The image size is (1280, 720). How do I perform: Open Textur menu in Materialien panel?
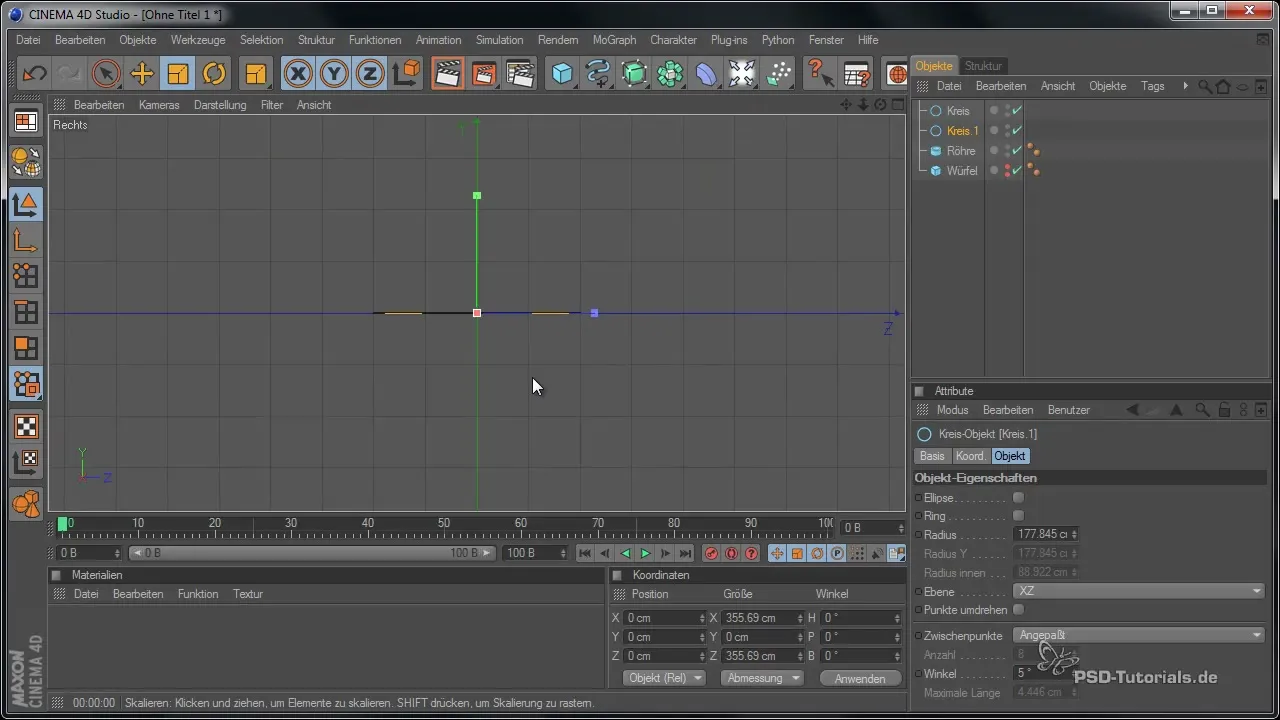248,594
